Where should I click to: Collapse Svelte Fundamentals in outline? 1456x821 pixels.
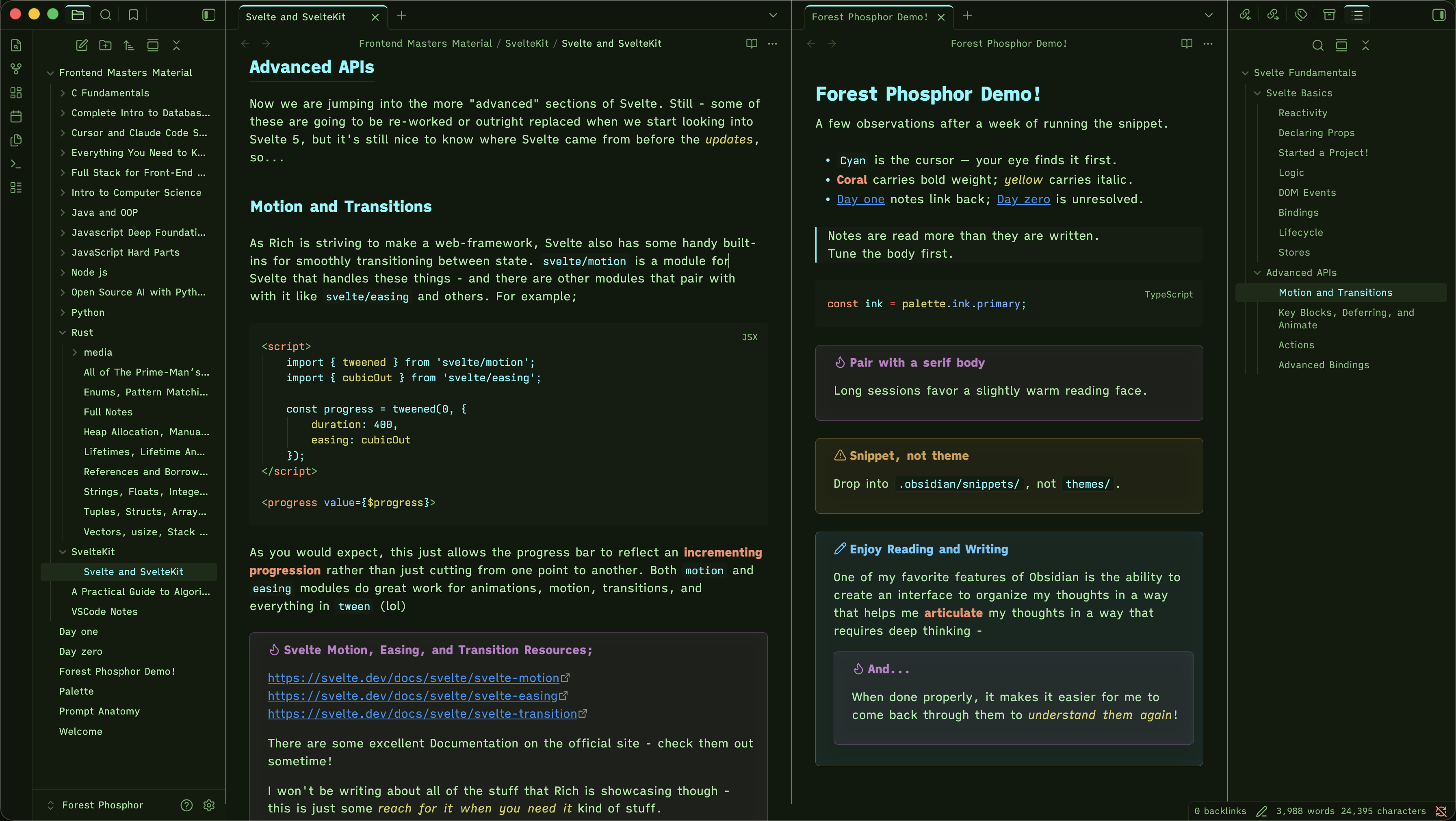tap(1245, 73)
